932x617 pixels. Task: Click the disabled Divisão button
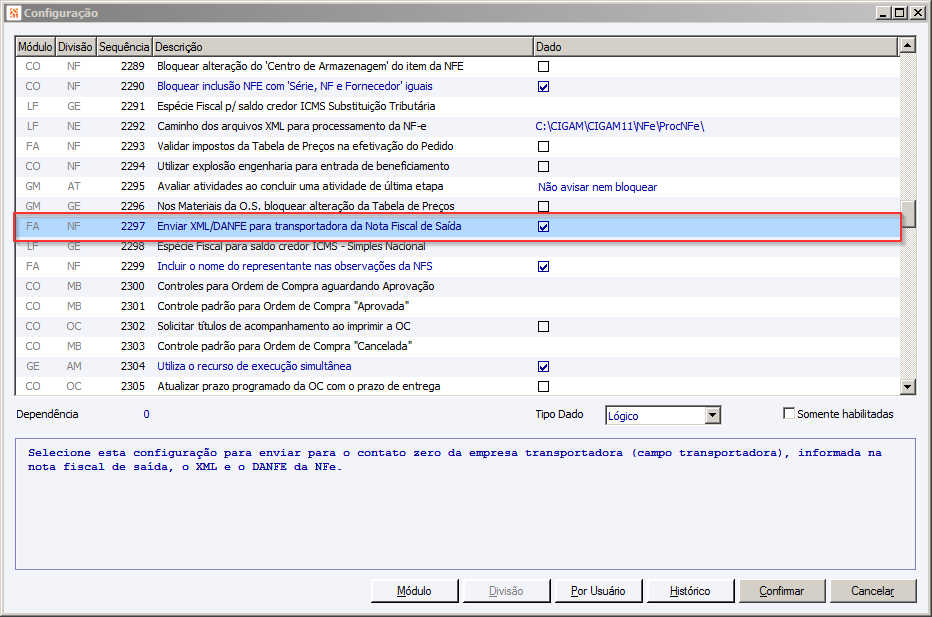click(x=506, y=591)
